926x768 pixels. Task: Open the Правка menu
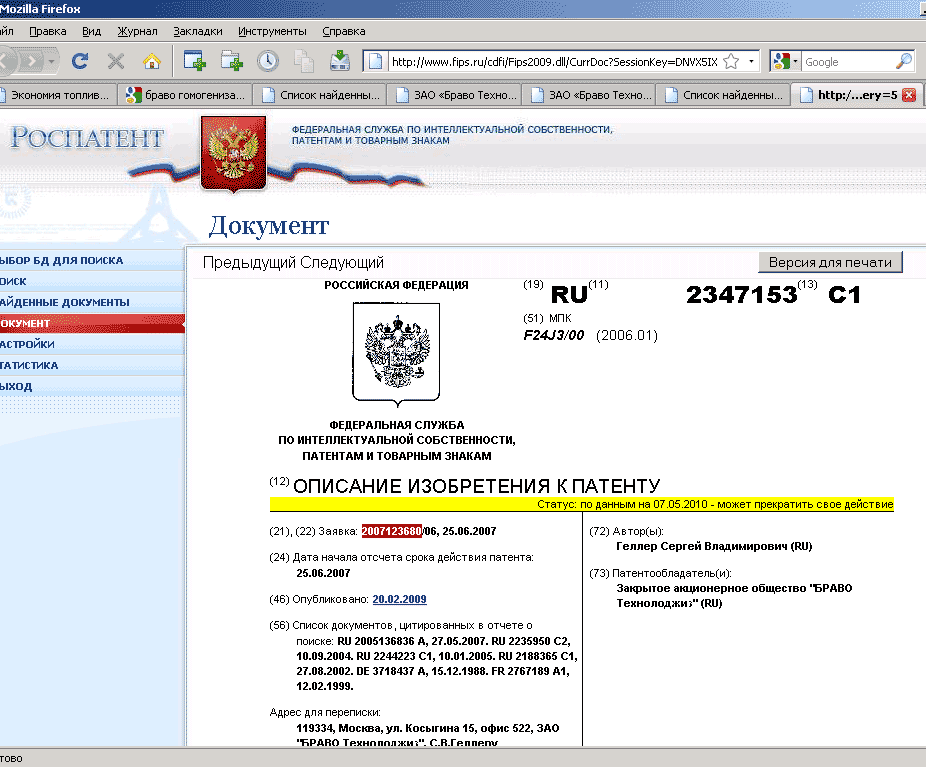[48, 31]
